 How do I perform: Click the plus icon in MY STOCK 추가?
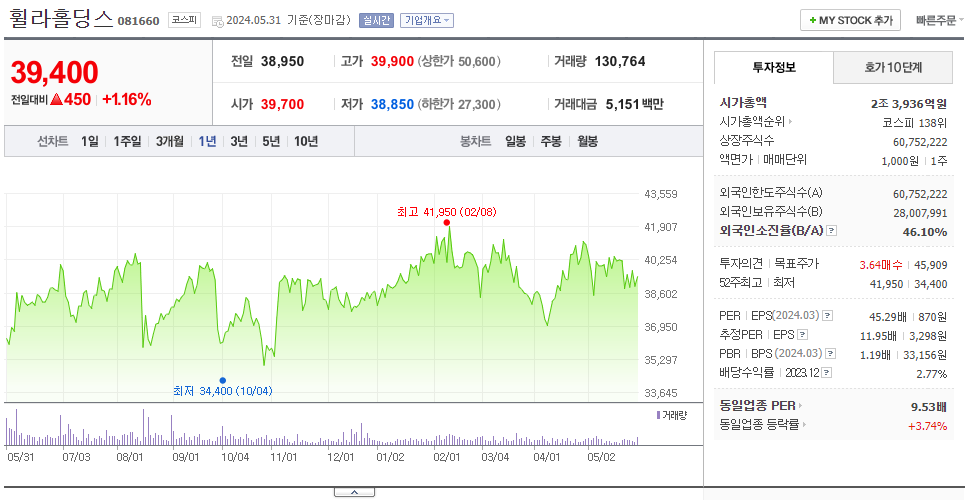click(812, 20)
